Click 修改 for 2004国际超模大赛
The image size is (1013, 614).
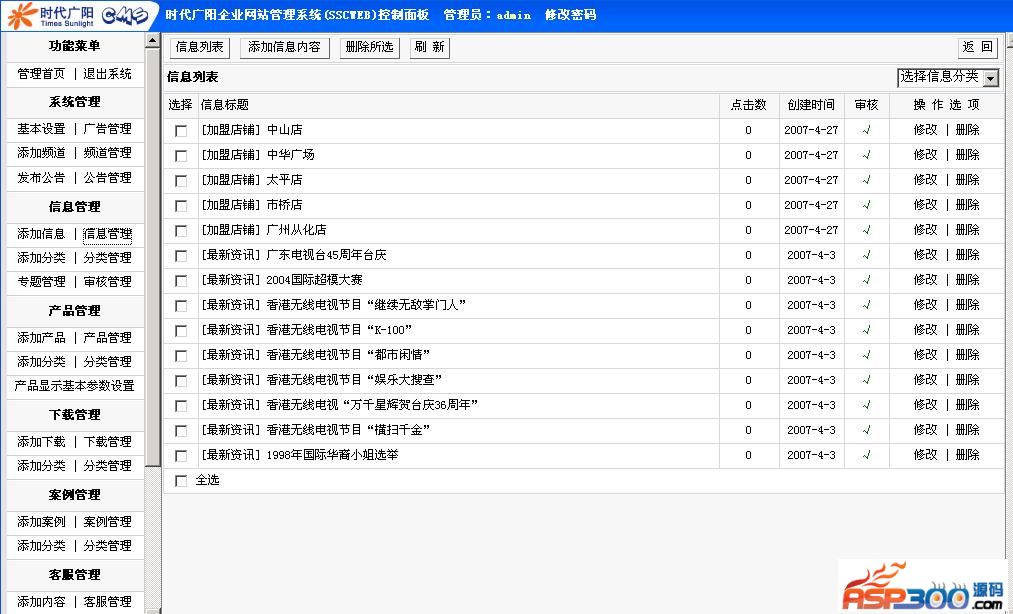pyautogui.click(x=925, y=280)
